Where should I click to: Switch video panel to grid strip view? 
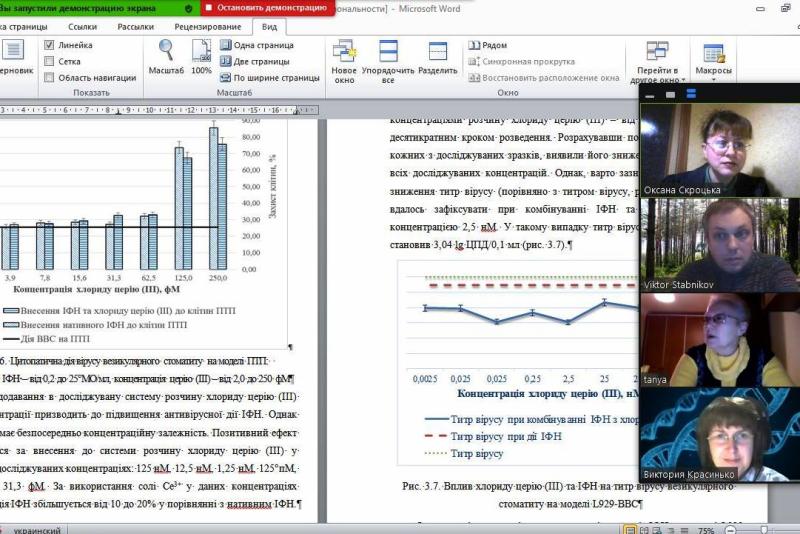[x=691, y=94]
